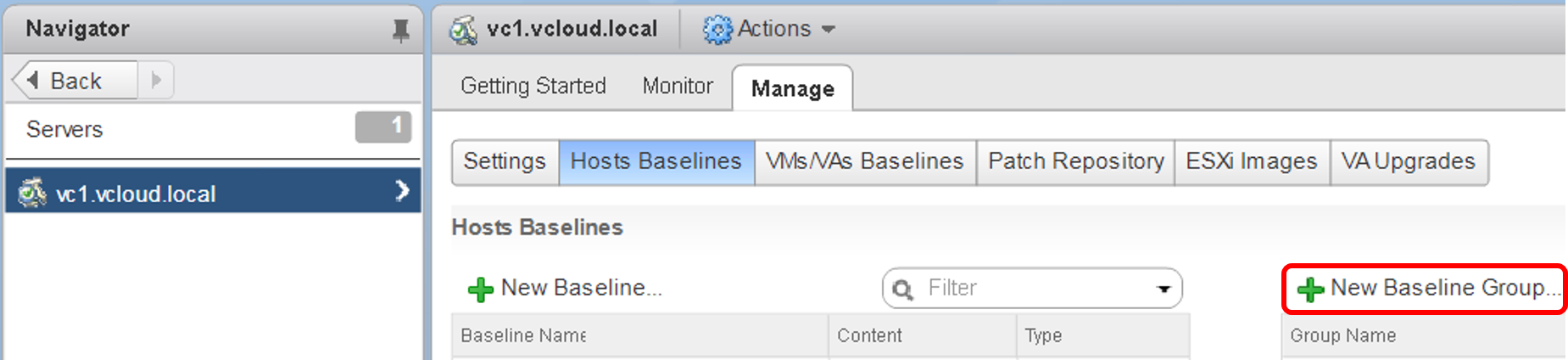Image resolution: width=1568 pixels, height=360 pixels.
Task: Pin the Navigator panel with pushpin icon
Action: (400, 31)
